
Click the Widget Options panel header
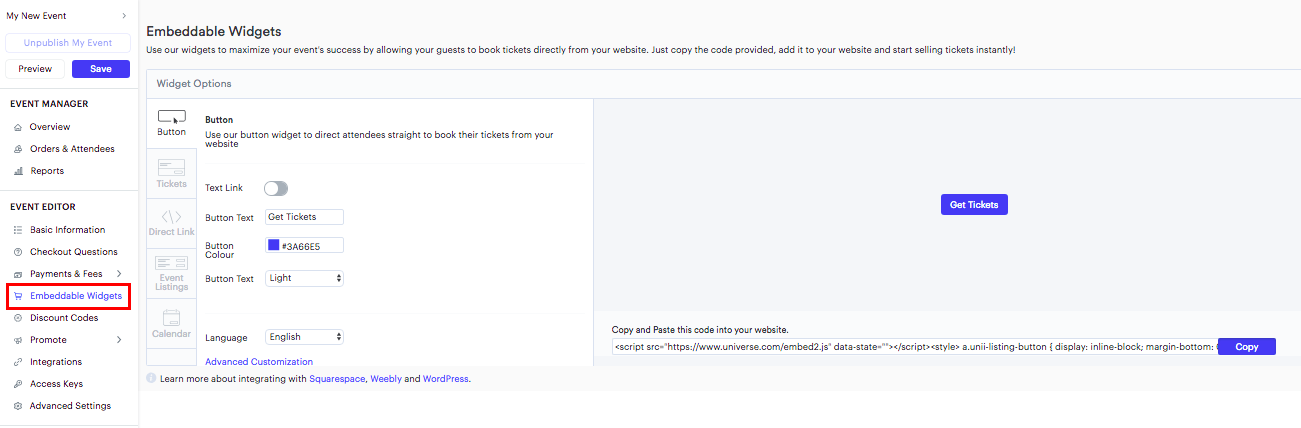coord(723,84)
